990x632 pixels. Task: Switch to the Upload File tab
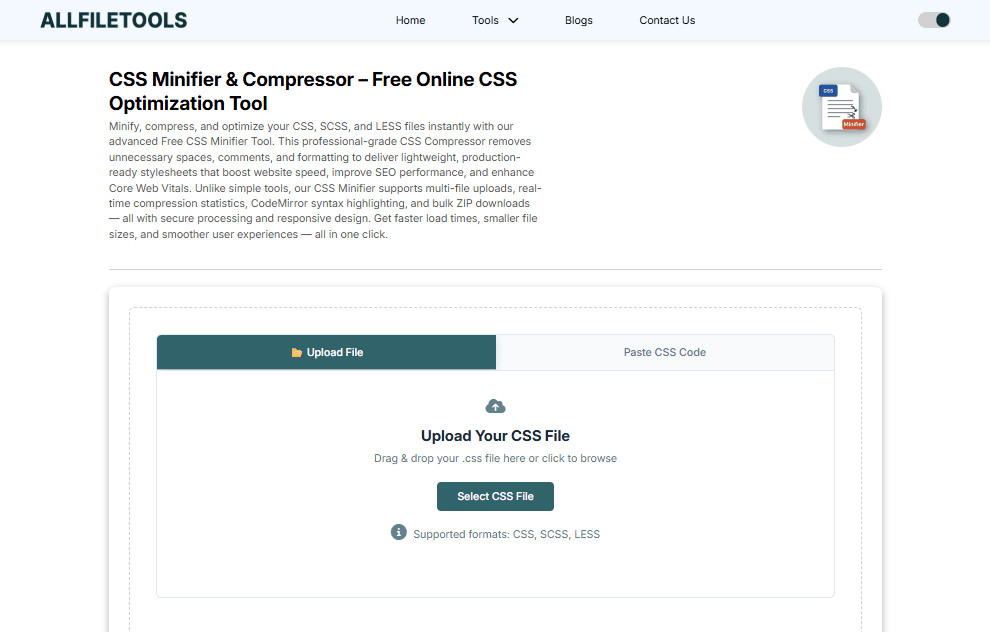tap(327, 352)
